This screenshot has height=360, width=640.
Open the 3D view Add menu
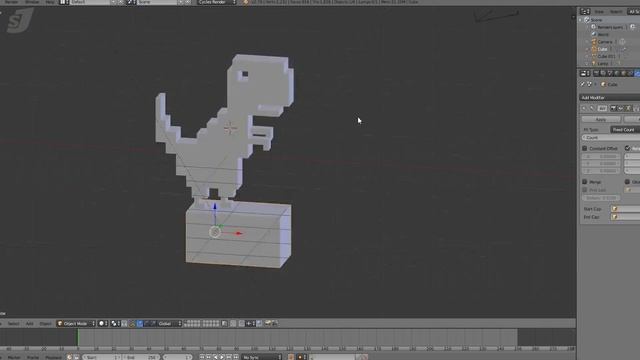[29, 324]
